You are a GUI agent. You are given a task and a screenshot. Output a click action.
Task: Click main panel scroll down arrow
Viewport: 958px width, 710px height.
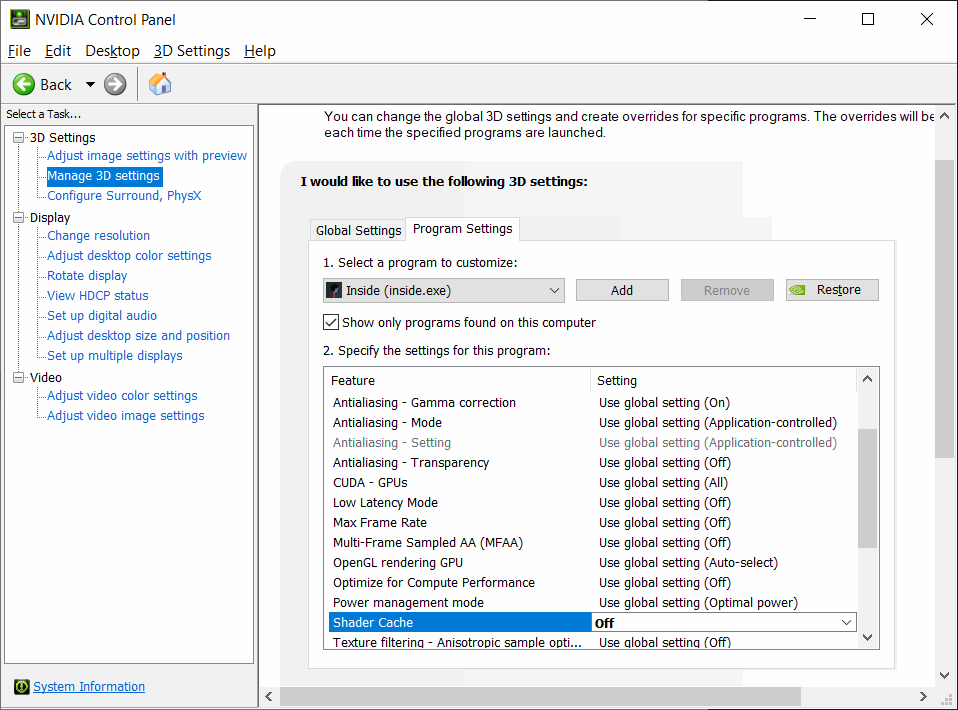(x=945, y=675)
